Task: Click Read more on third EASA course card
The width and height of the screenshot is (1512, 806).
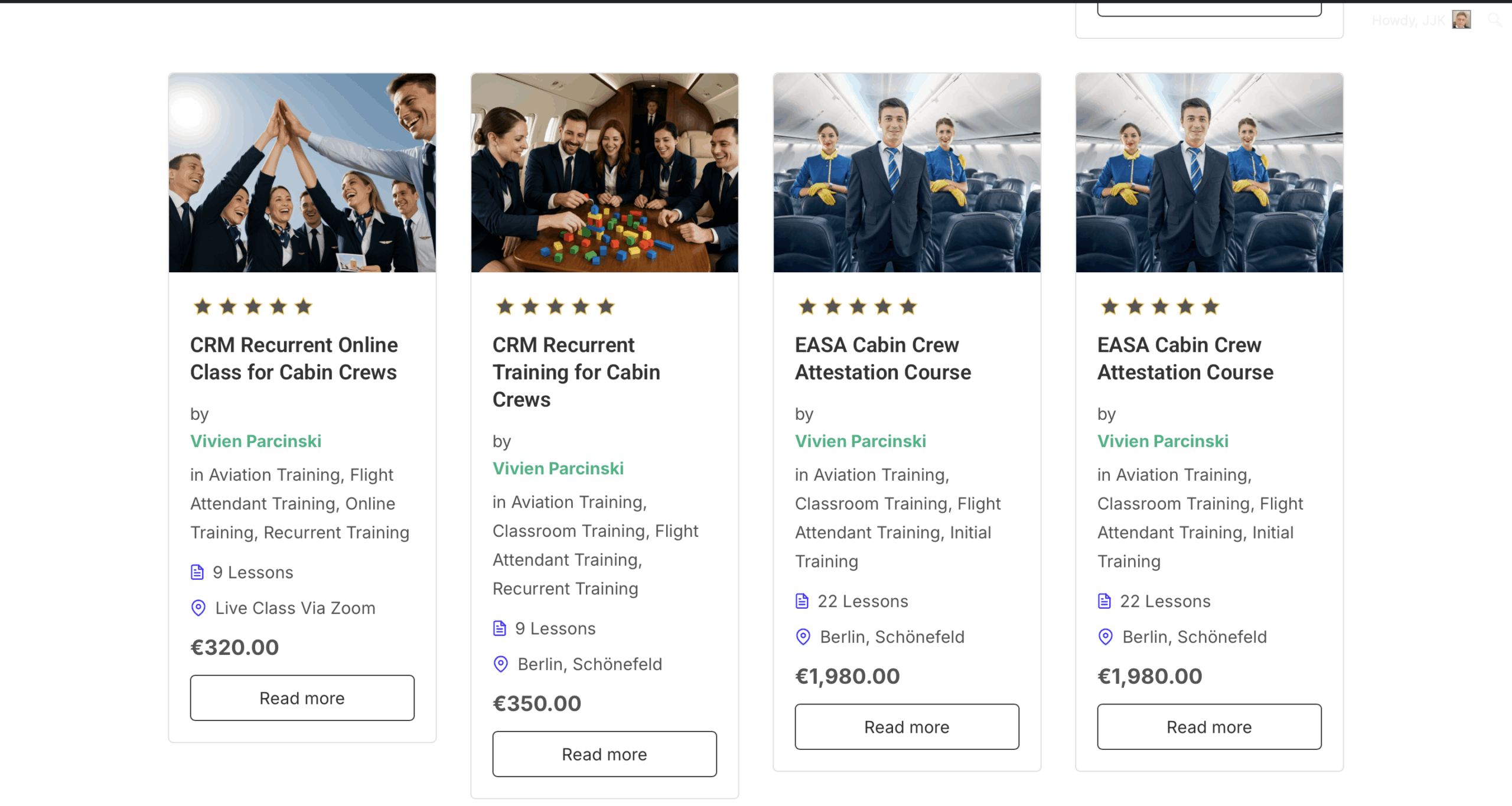Action: coord(907,727)
